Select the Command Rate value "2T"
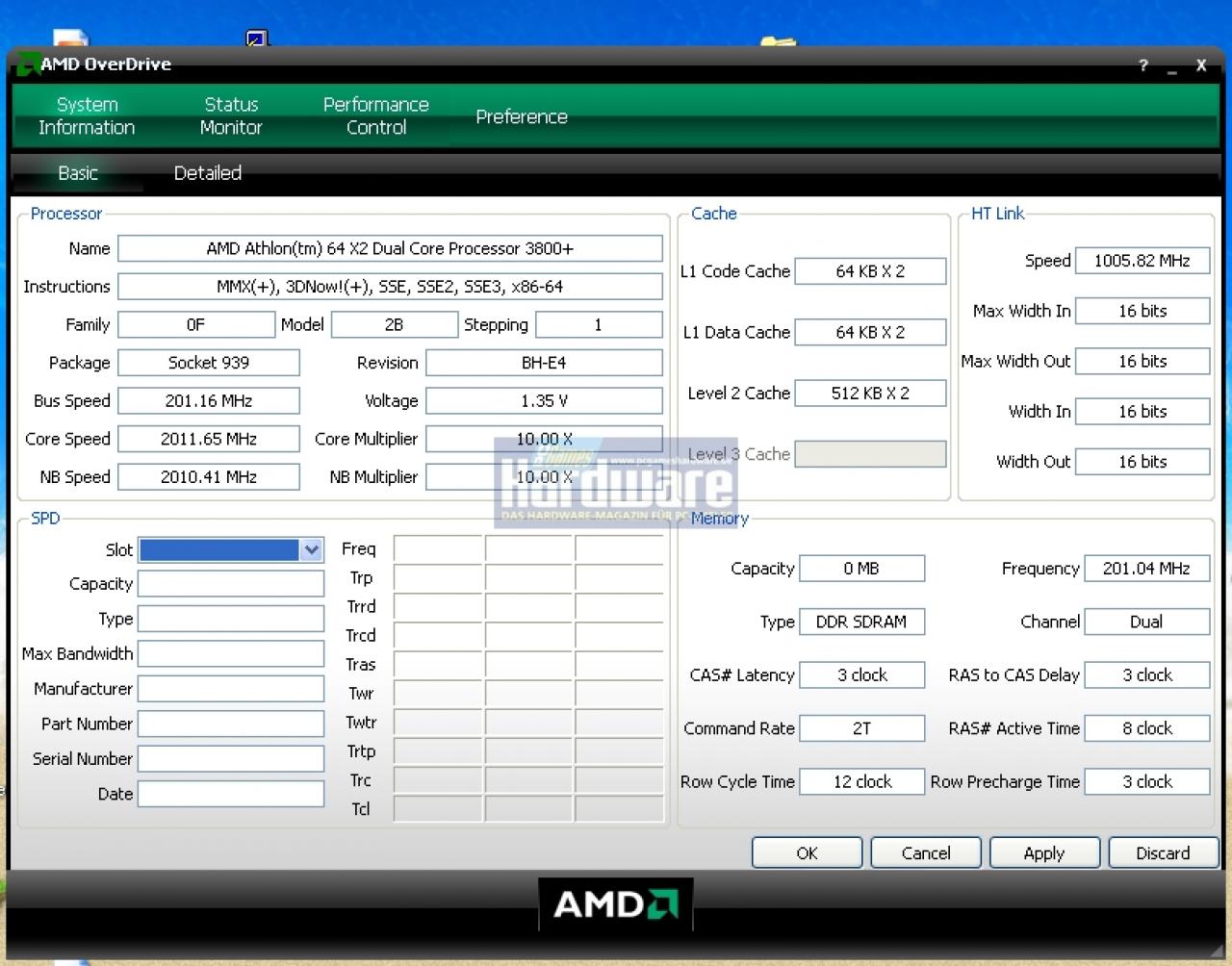The image size is (1232, 966). click(861, 728)
